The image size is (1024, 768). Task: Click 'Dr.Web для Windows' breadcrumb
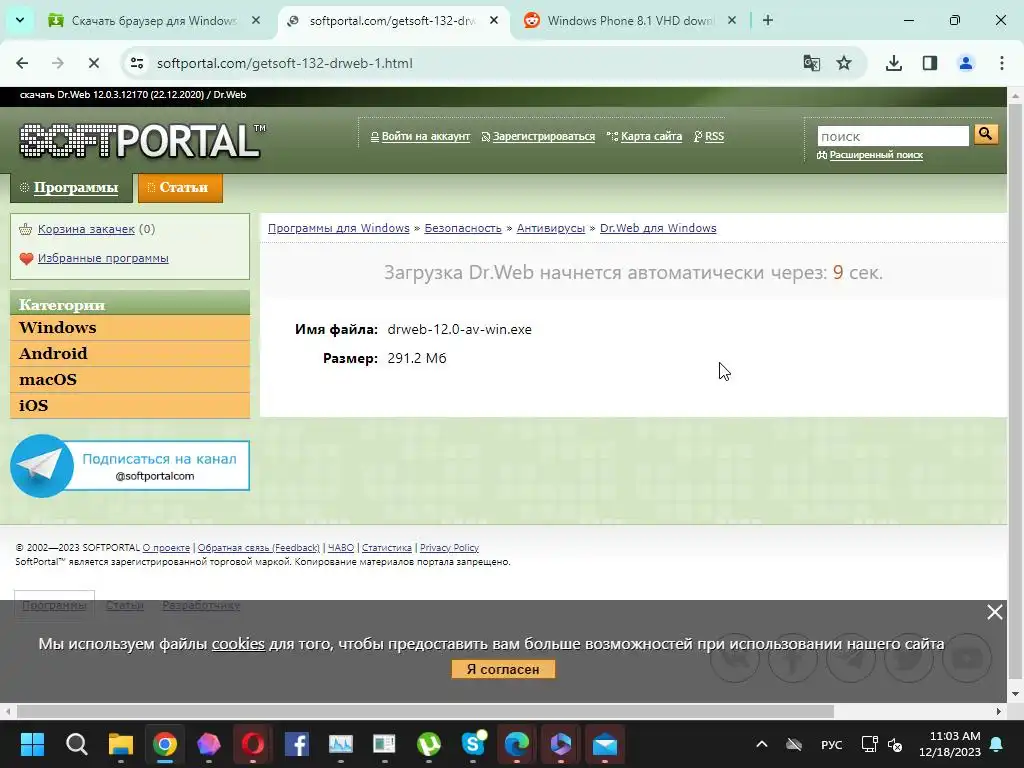coord(658,228)
